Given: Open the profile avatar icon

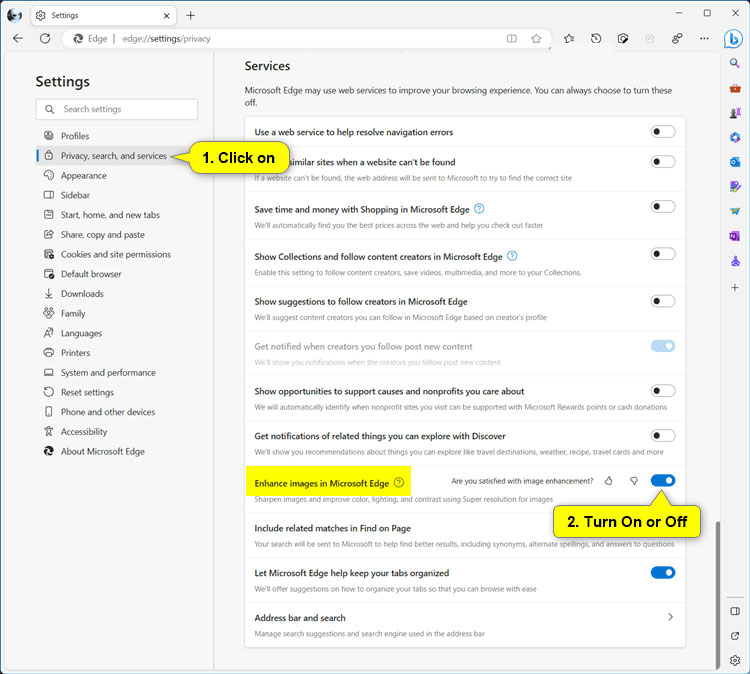Looking at the screenshot, I should [x=14, y=15].
